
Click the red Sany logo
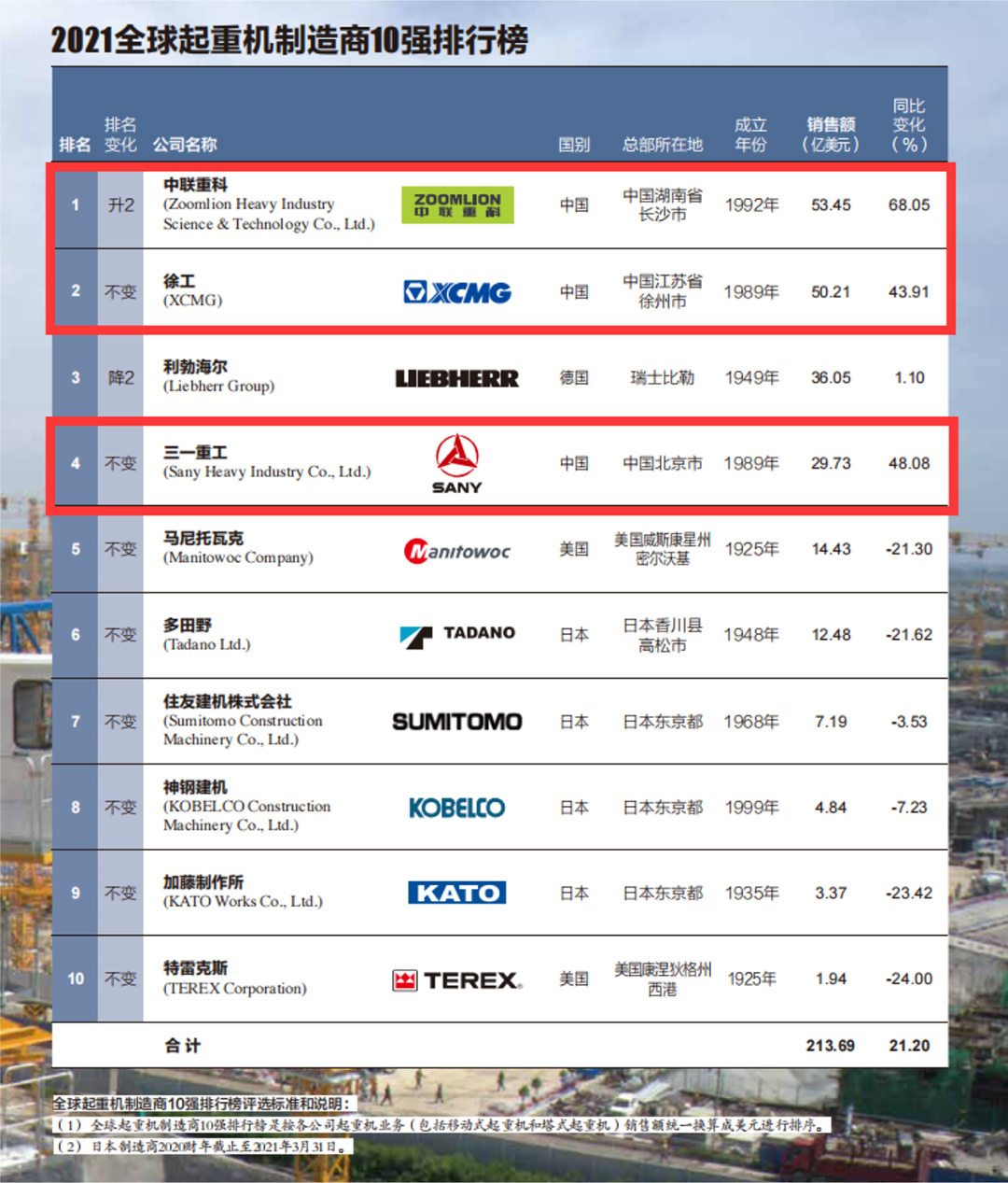457,464
